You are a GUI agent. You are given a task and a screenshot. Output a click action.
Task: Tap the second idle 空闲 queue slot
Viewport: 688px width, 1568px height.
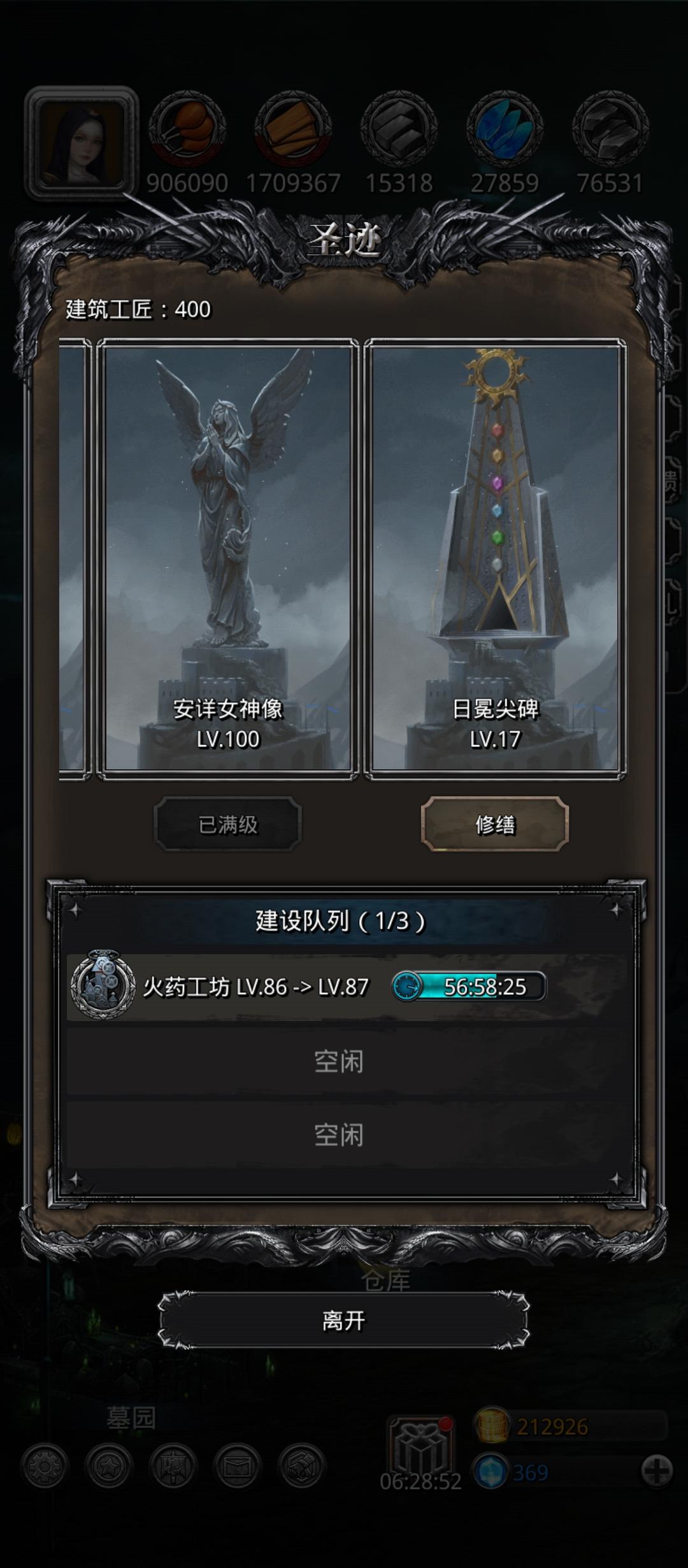[x=339, y=1135]
